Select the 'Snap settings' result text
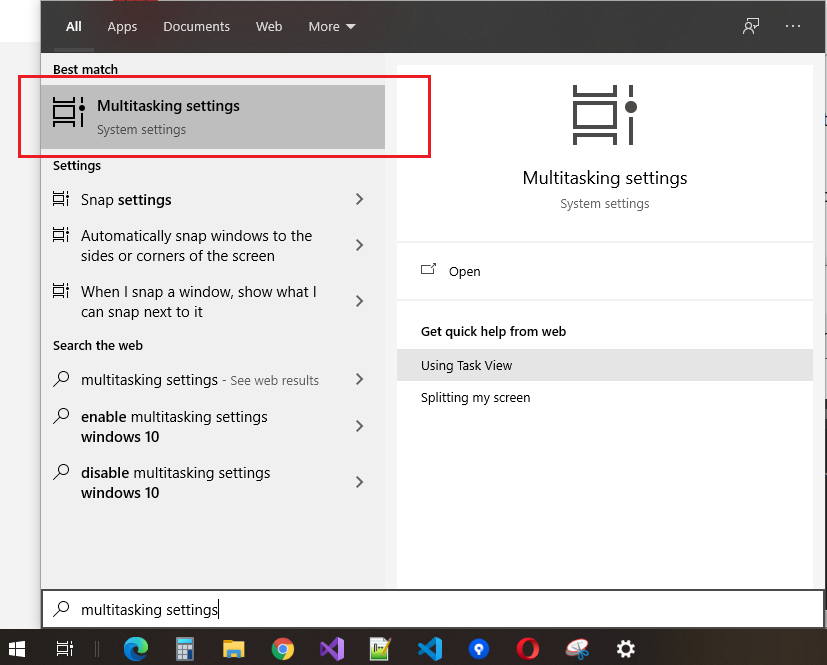The image size is (827, 665). [x=126, y=200]
